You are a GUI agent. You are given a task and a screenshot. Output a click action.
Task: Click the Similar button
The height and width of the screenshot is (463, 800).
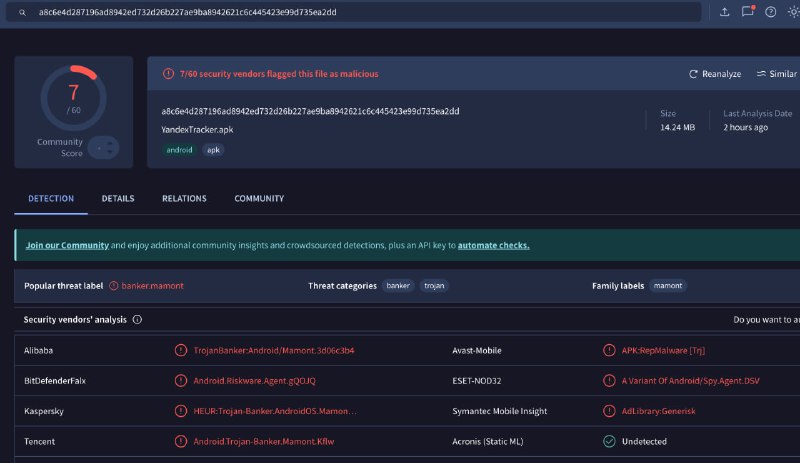pos(777,74)
